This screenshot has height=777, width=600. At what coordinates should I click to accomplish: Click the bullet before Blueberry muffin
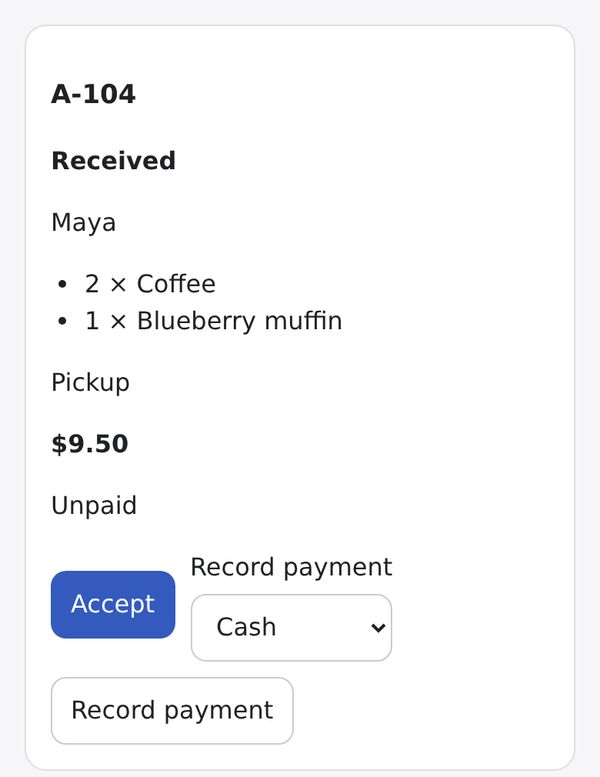pyautogui.click(x=62, y=321)
